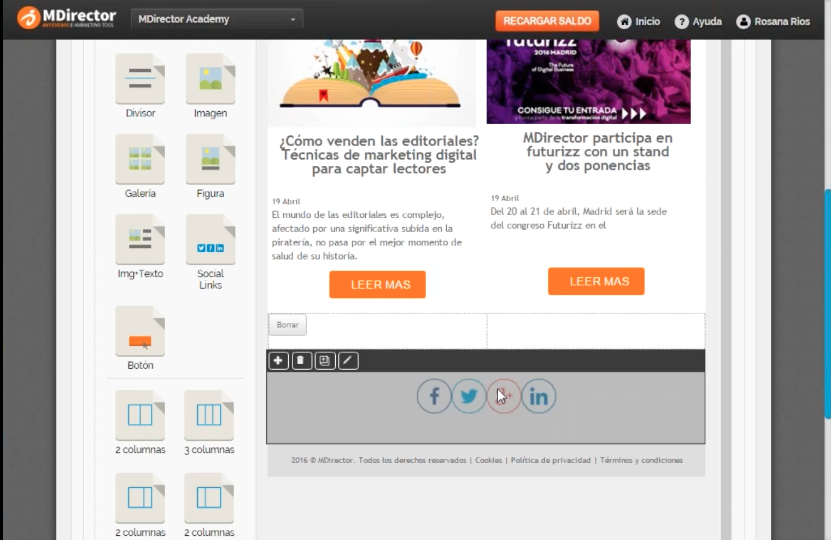
Task: Click the open-book illustration image
Action: click(372, 82)
